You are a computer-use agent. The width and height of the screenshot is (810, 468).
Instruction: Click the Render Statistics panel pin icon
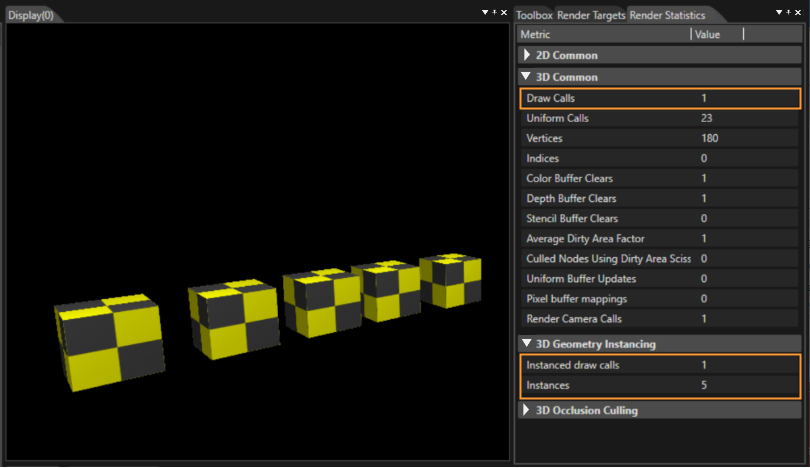(x=788, y=12)
